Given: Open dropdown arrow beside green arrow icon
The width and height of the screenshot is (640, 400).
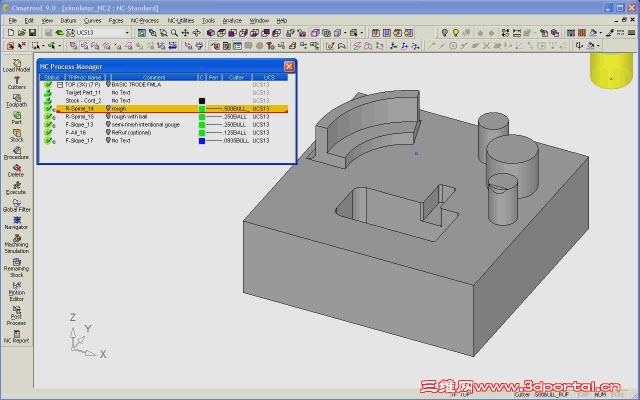Looking at the screenshot, I should click(60, 46).
